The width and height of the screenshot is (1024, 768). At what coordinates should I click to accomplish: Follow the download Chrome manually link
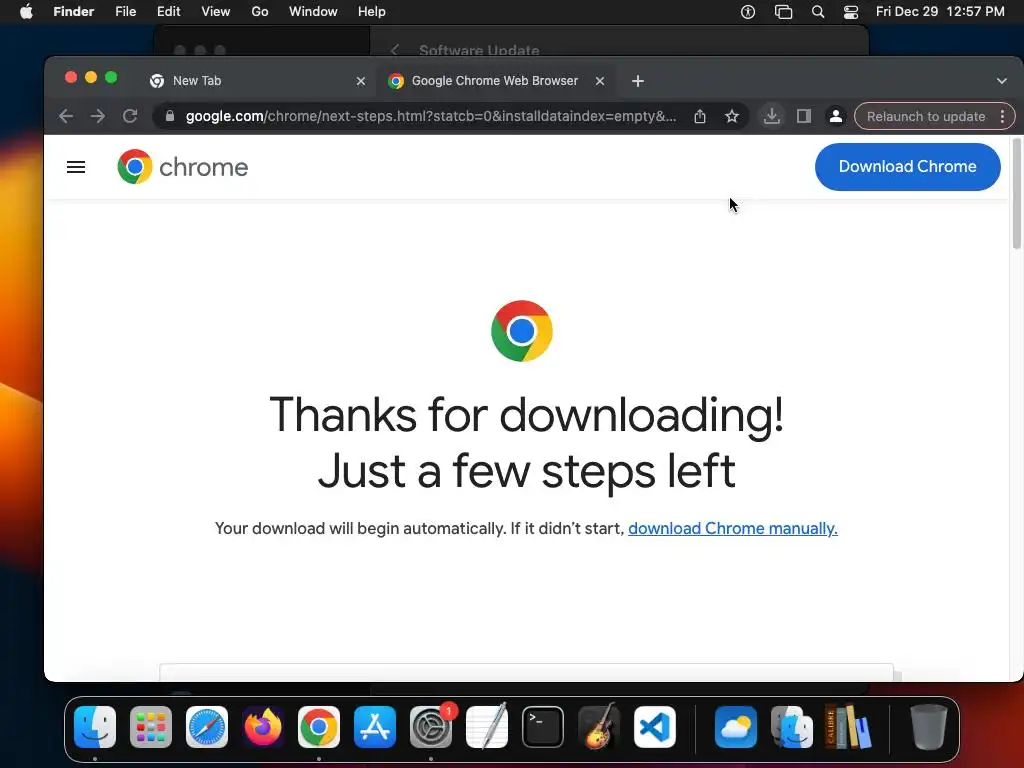click(733, 528)
